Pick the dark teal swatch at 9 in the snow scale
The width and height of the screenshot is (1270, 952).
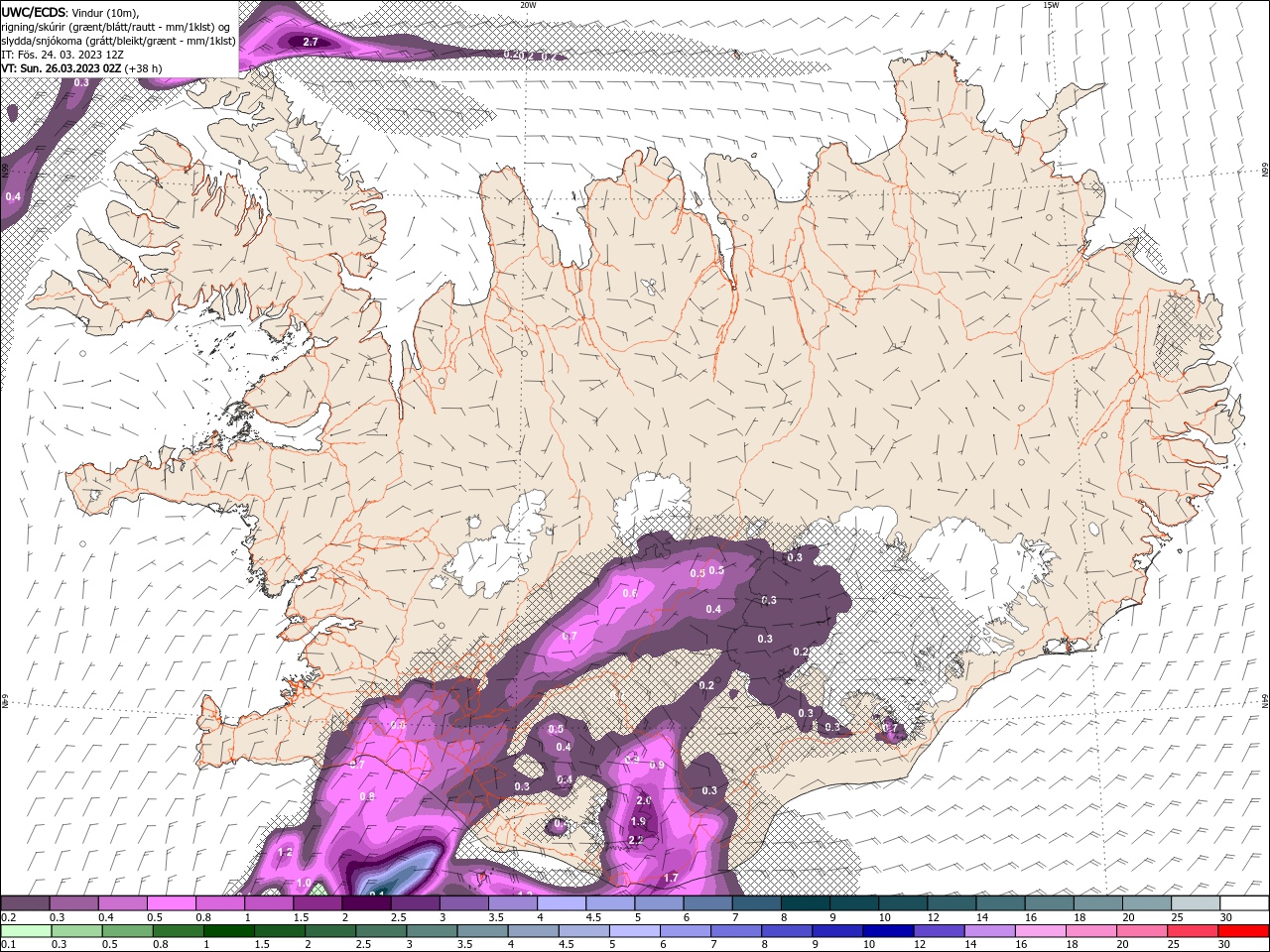(x=852, y=903)
